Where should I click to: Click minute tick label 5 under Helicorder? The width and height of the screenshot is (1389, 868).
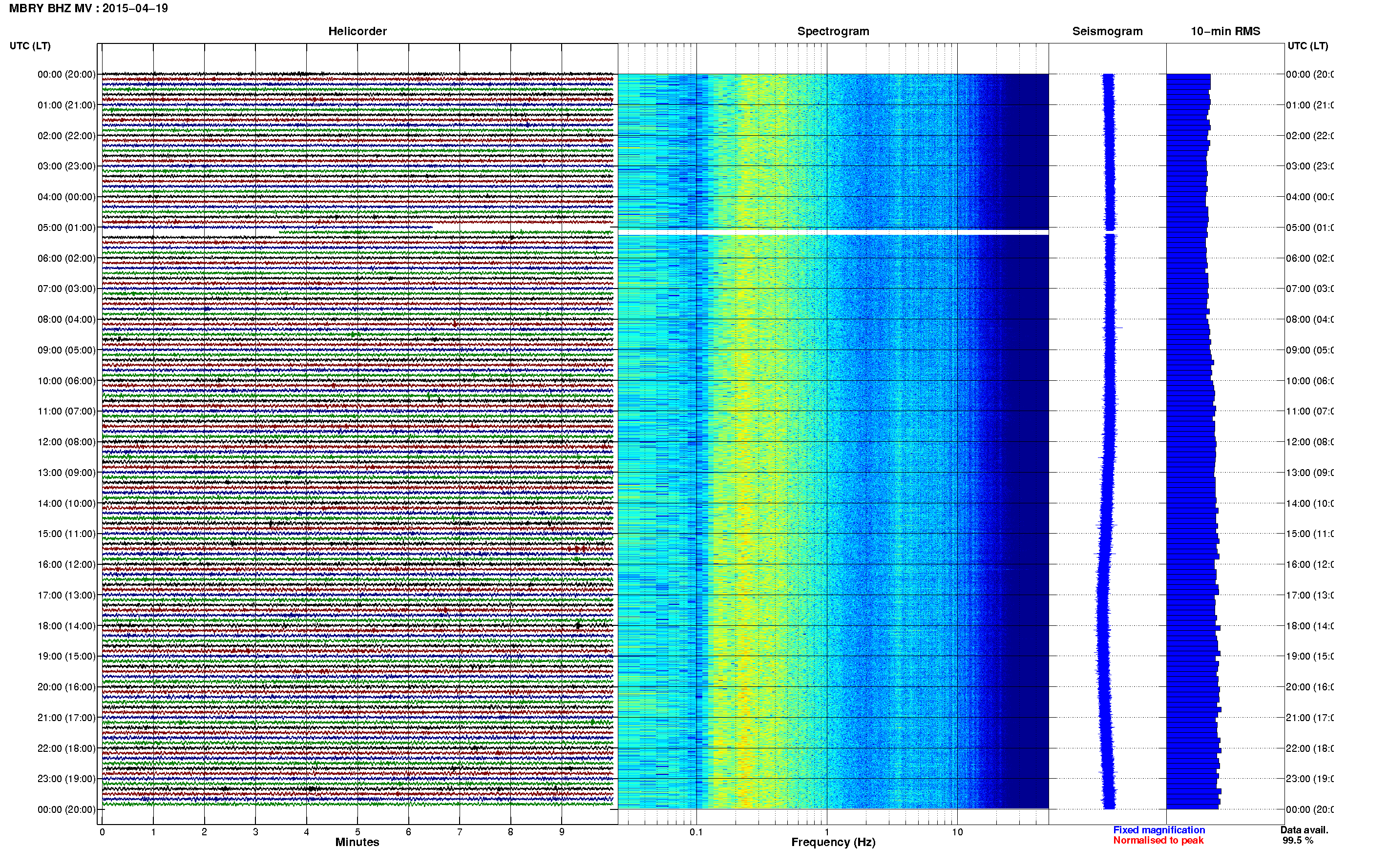358,832
